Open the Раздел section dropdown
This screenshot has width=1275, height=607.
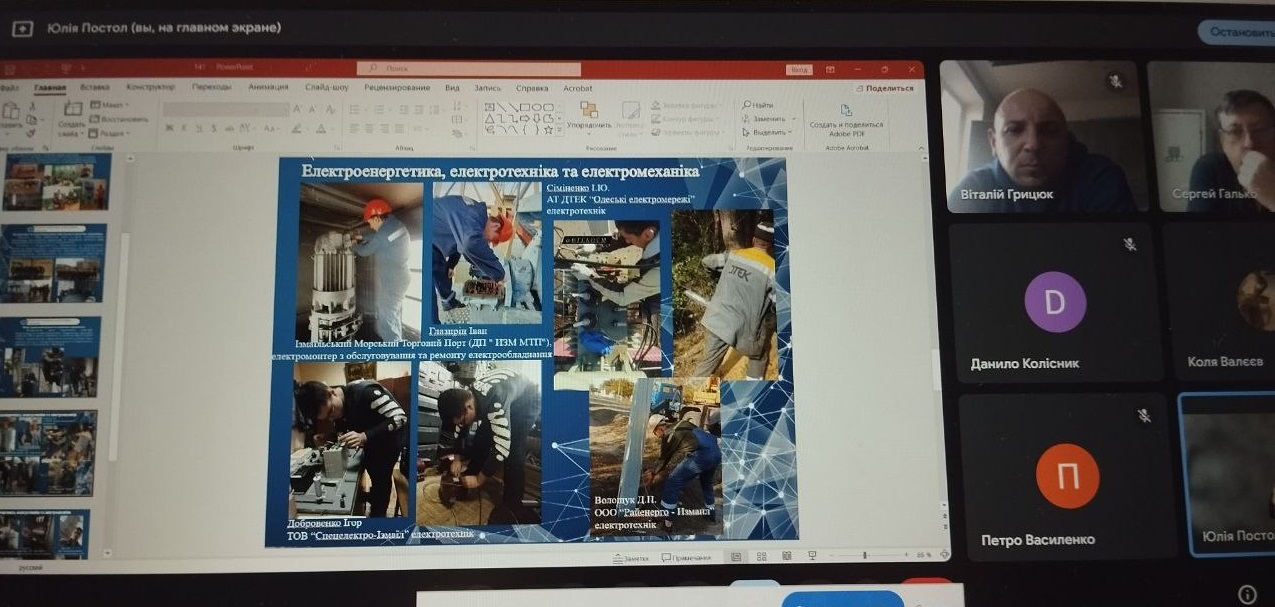pyautogui.click(x=108, y=132)
